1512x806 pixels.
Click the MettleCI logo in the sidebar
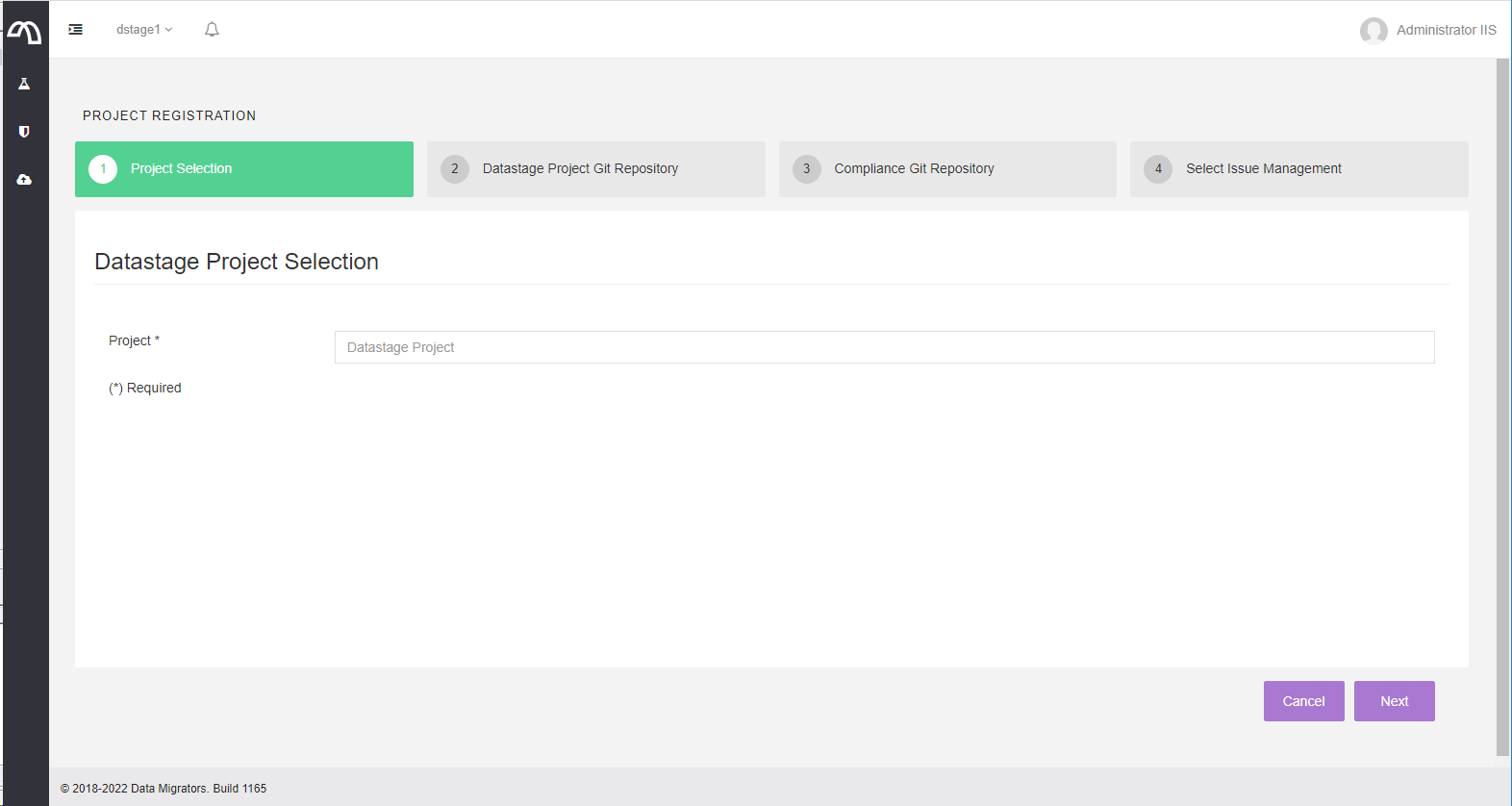(x=25, y=33)
